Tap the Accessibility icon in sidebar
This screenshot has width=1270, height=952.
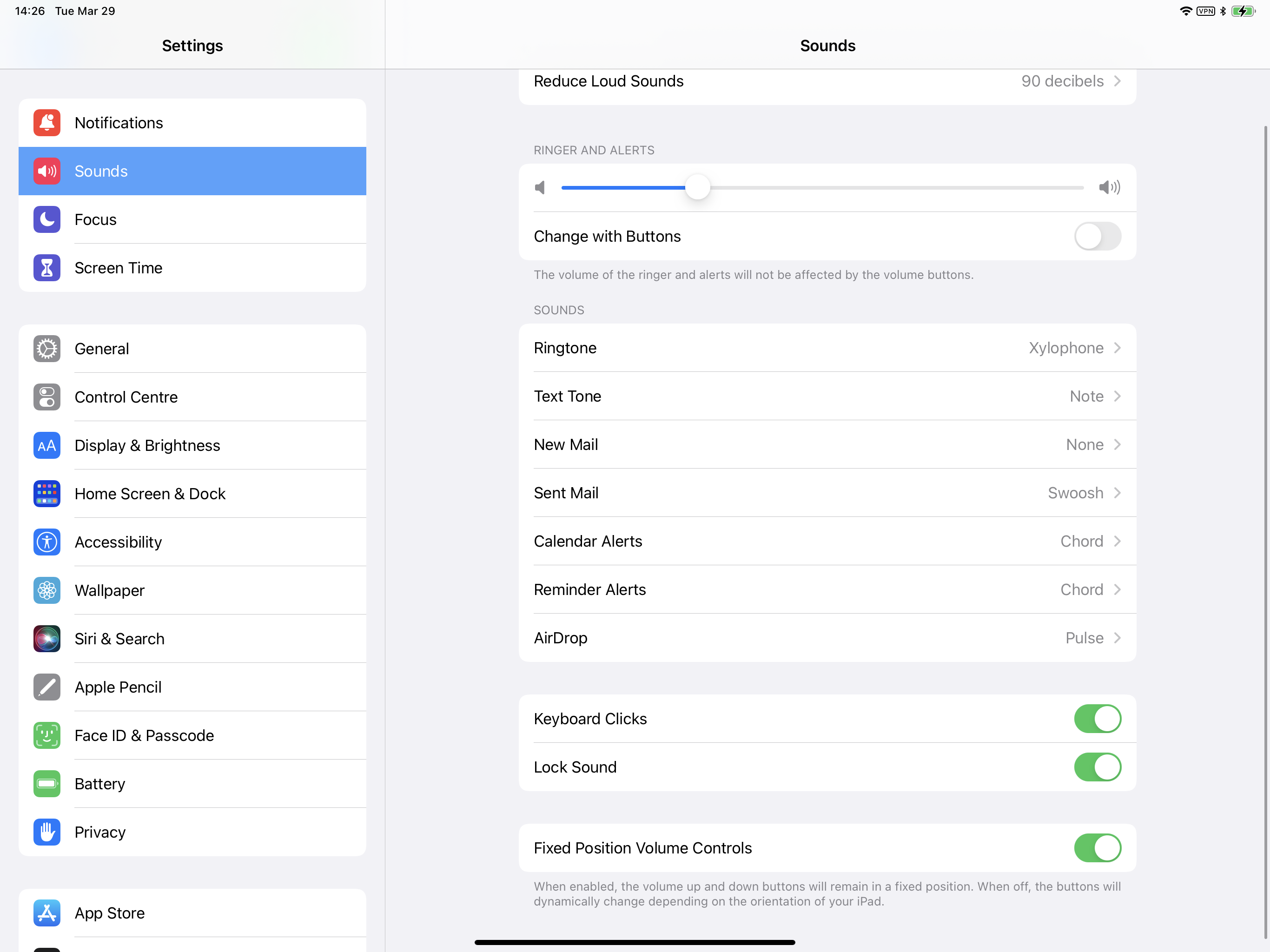46,542
